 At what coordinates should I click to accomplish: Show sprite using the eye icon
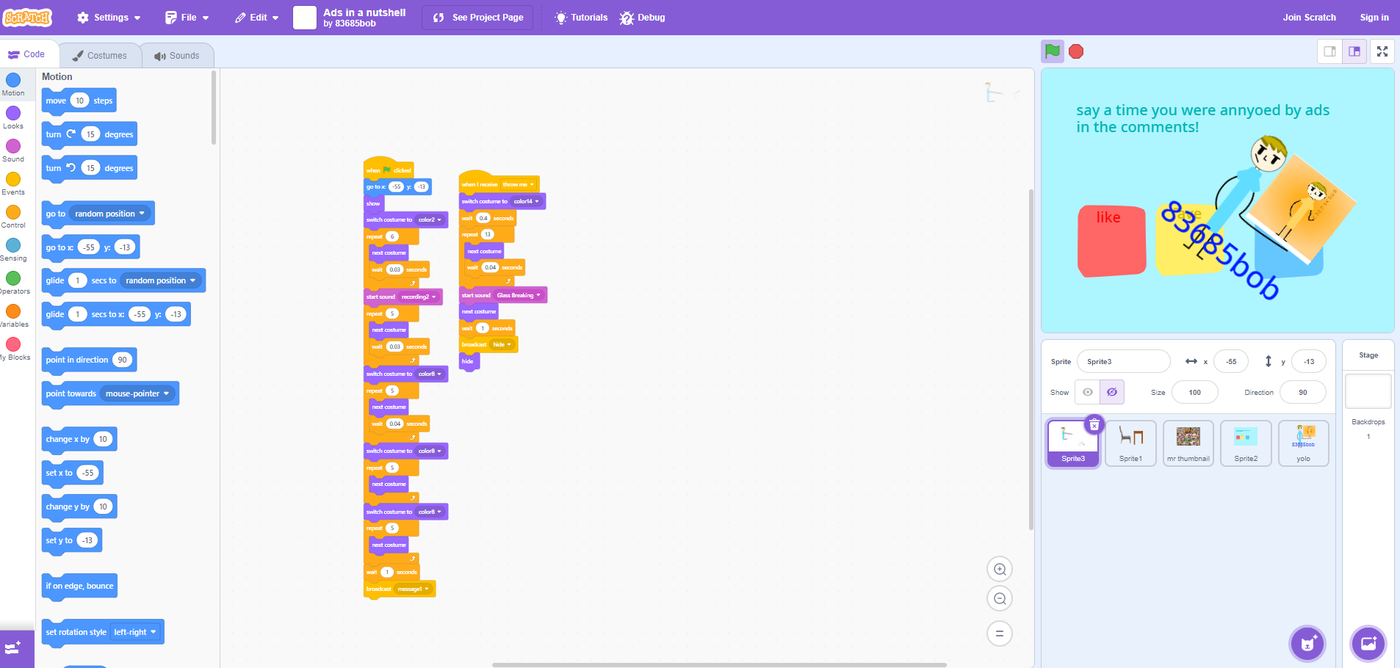(x=1088, y=392)
